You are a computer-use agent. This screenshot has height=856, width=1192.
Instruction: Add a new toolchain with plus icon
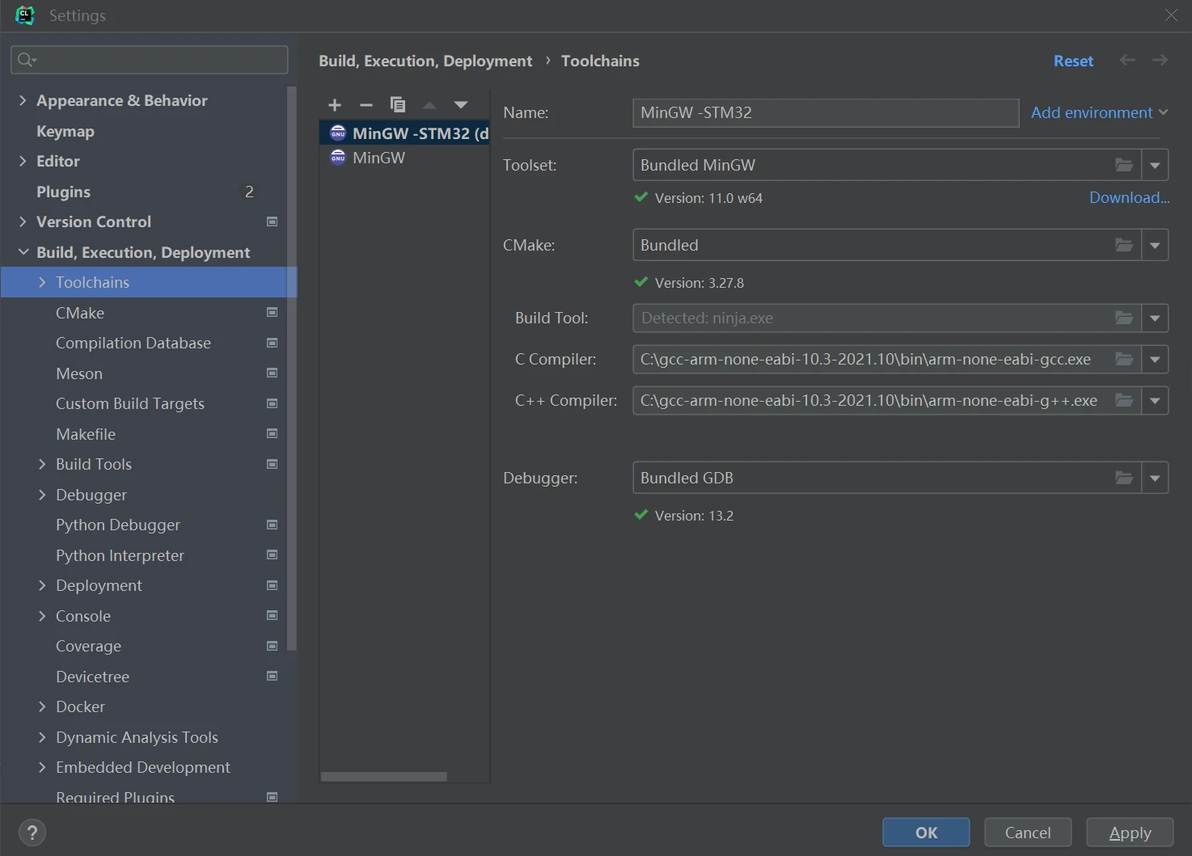(335, 105)
